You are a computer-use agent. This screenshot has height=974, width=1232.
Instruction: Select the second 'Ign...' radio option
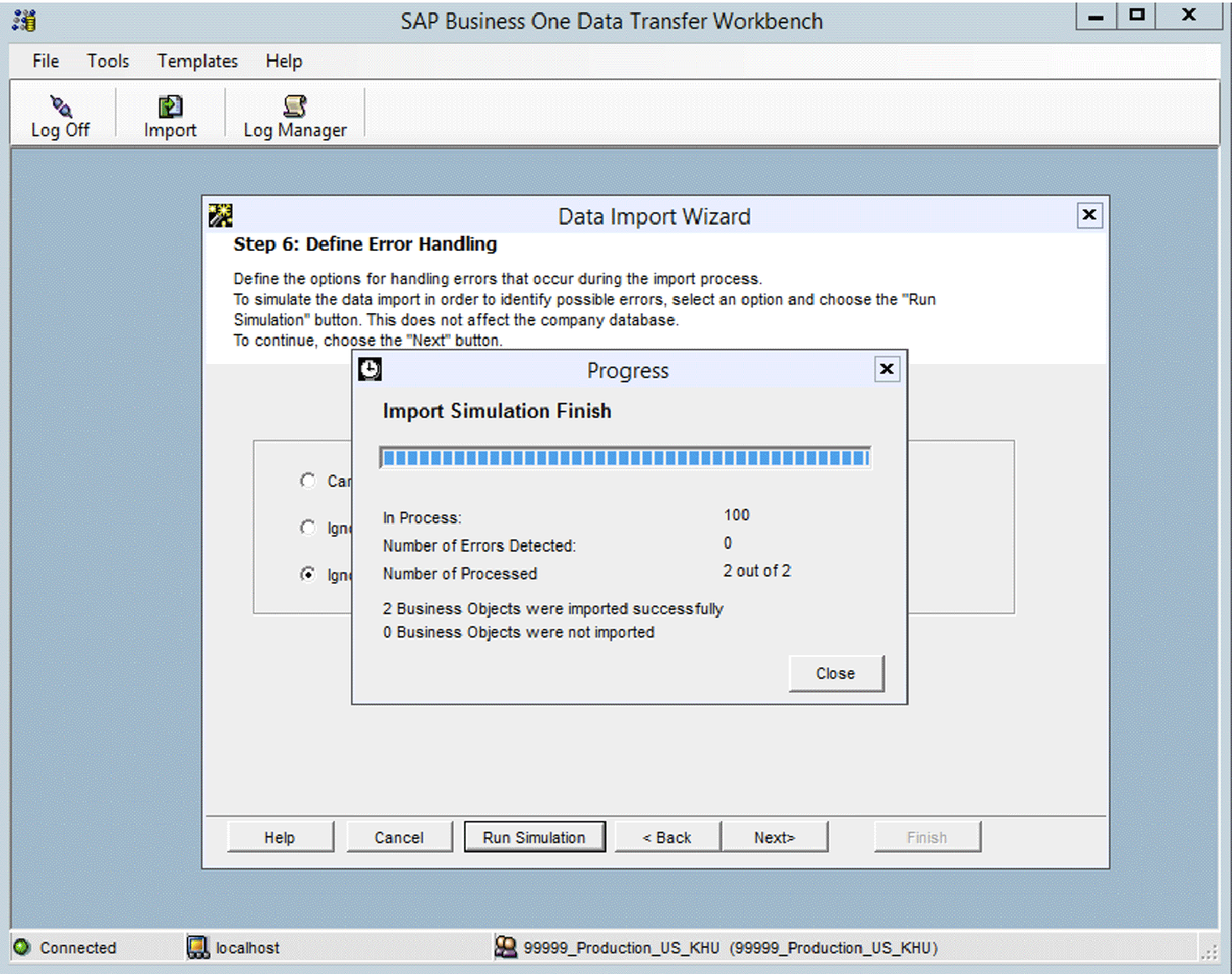coord(308,527)
